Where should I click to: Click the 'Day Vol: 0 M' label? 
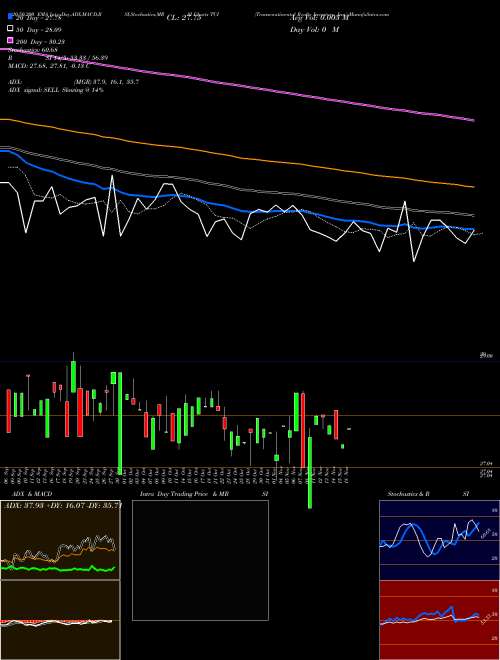[314, 29]
